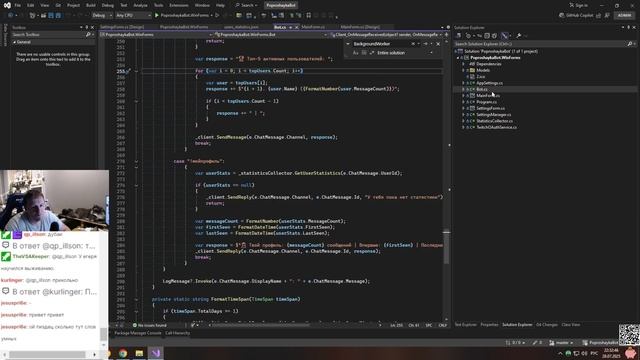Click Collapse All icon in Solution Explorer toolbar
This screenshot has width=640, height=360.
[487, 36]
